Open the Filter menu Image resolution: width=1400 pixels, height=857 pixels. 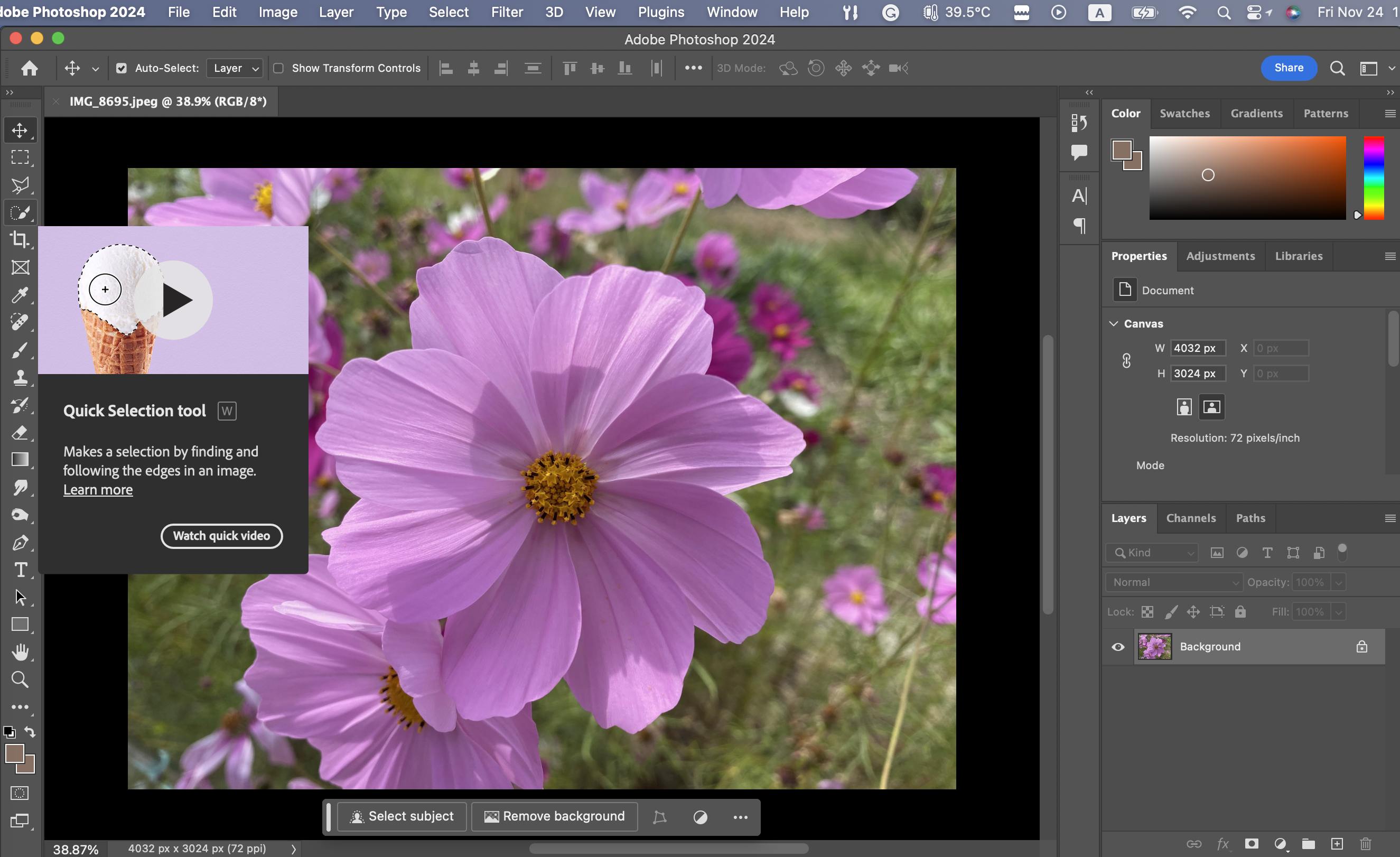(x=507, y=12)
